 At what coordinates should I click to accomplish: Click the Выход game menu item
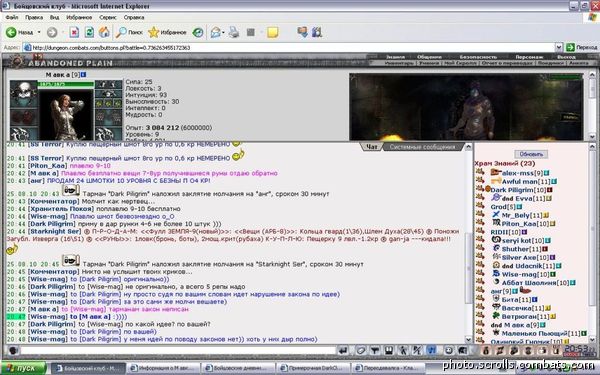point(566,57)
